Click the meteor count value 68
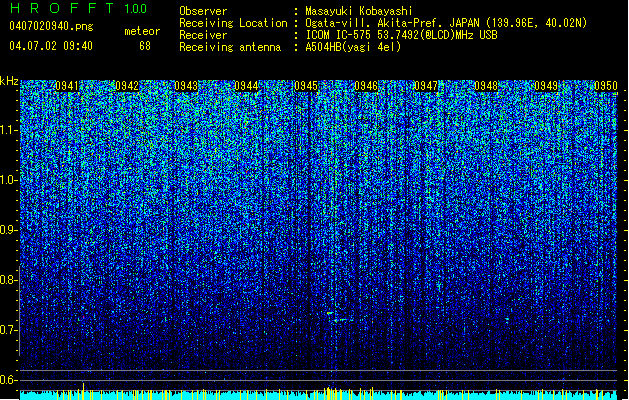Image resolution: width=629 pixels, height=400 pixels. 145,46
